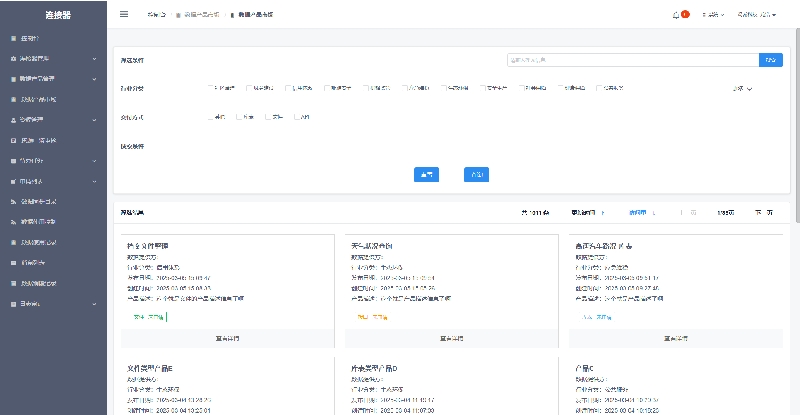The height and width of the screenshot is (415, 800).
Task: Tick the last checkbox in the 行业分类 row
Action: tap(600, 88)
